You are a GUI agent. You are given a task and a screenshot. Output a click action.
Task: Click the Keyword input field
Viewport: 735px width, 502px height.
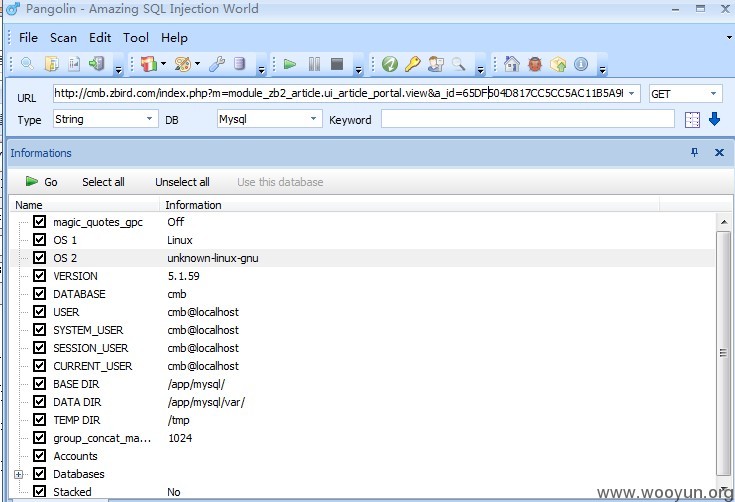tap(527, 119)
